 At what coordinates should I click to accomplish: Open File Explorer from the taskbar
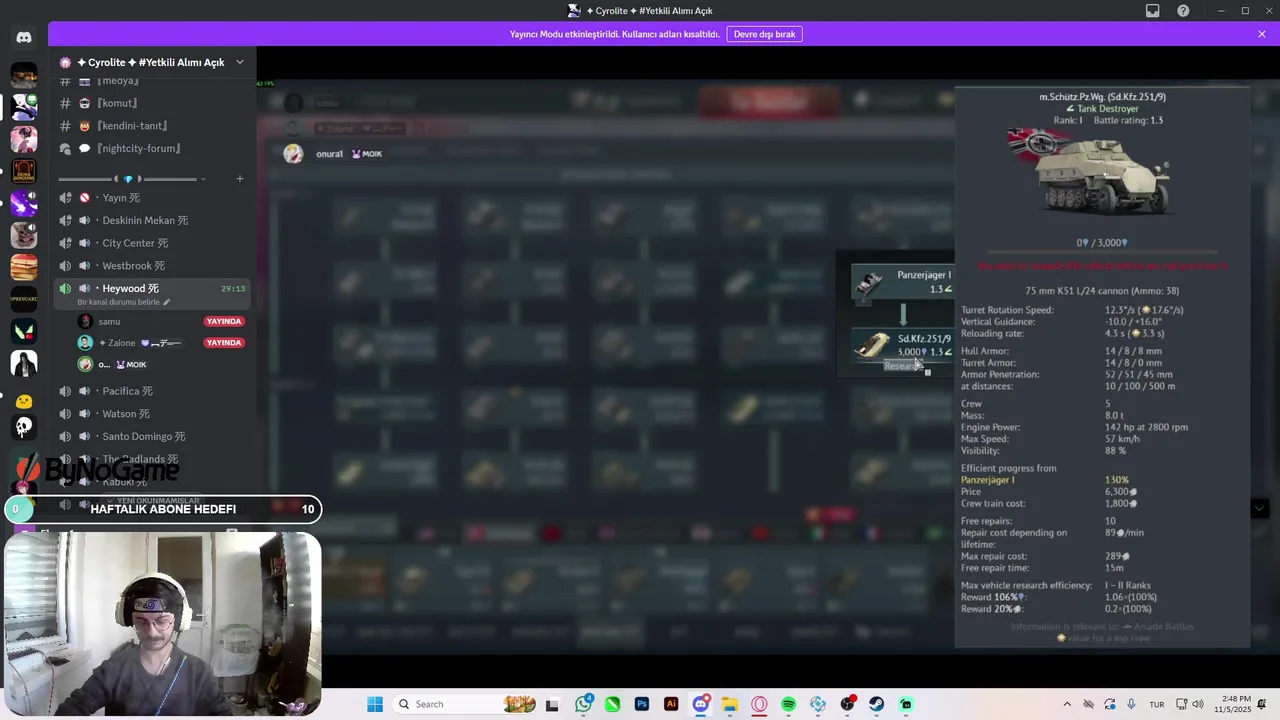[x=730, y=704]
